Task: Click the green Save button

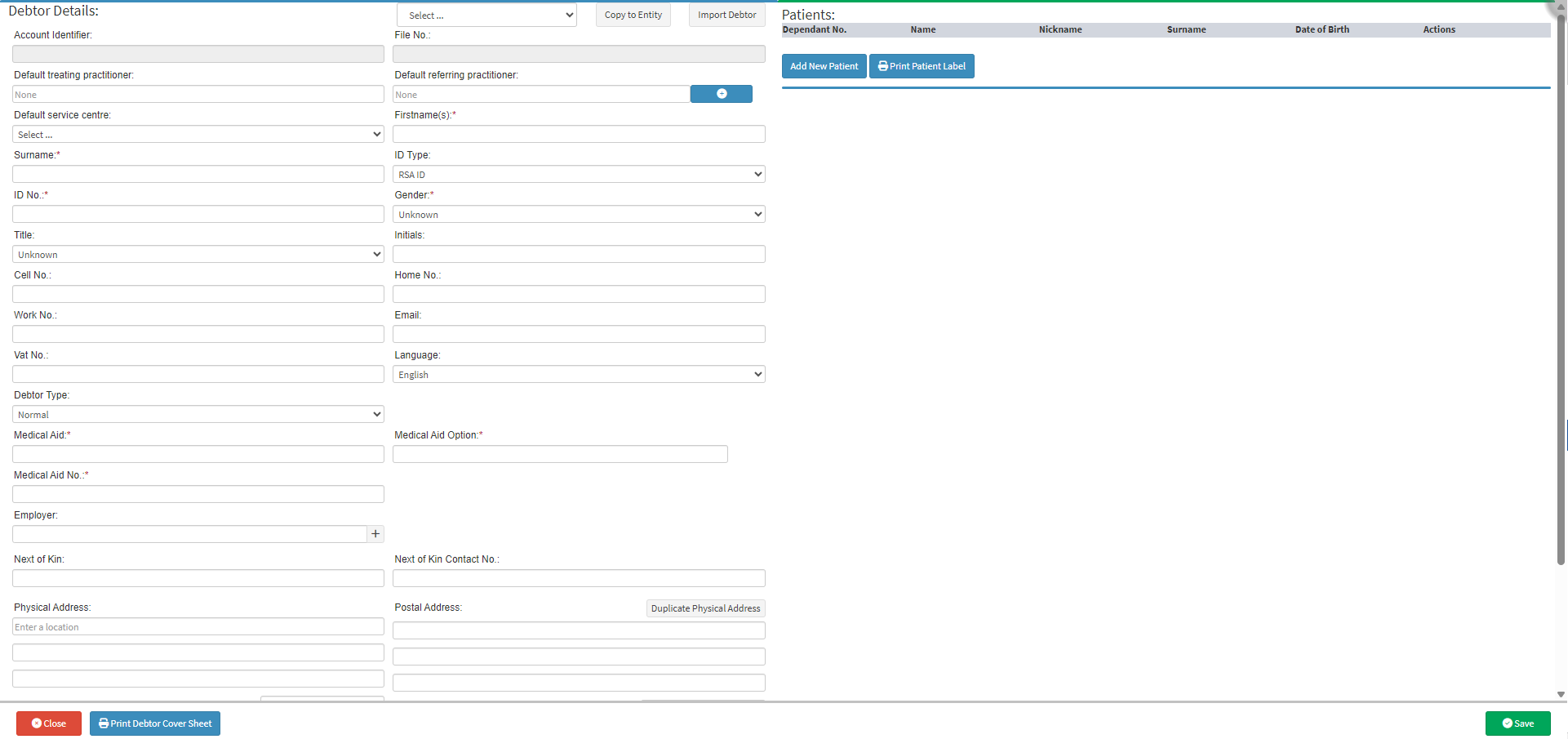Action: 1518,723
